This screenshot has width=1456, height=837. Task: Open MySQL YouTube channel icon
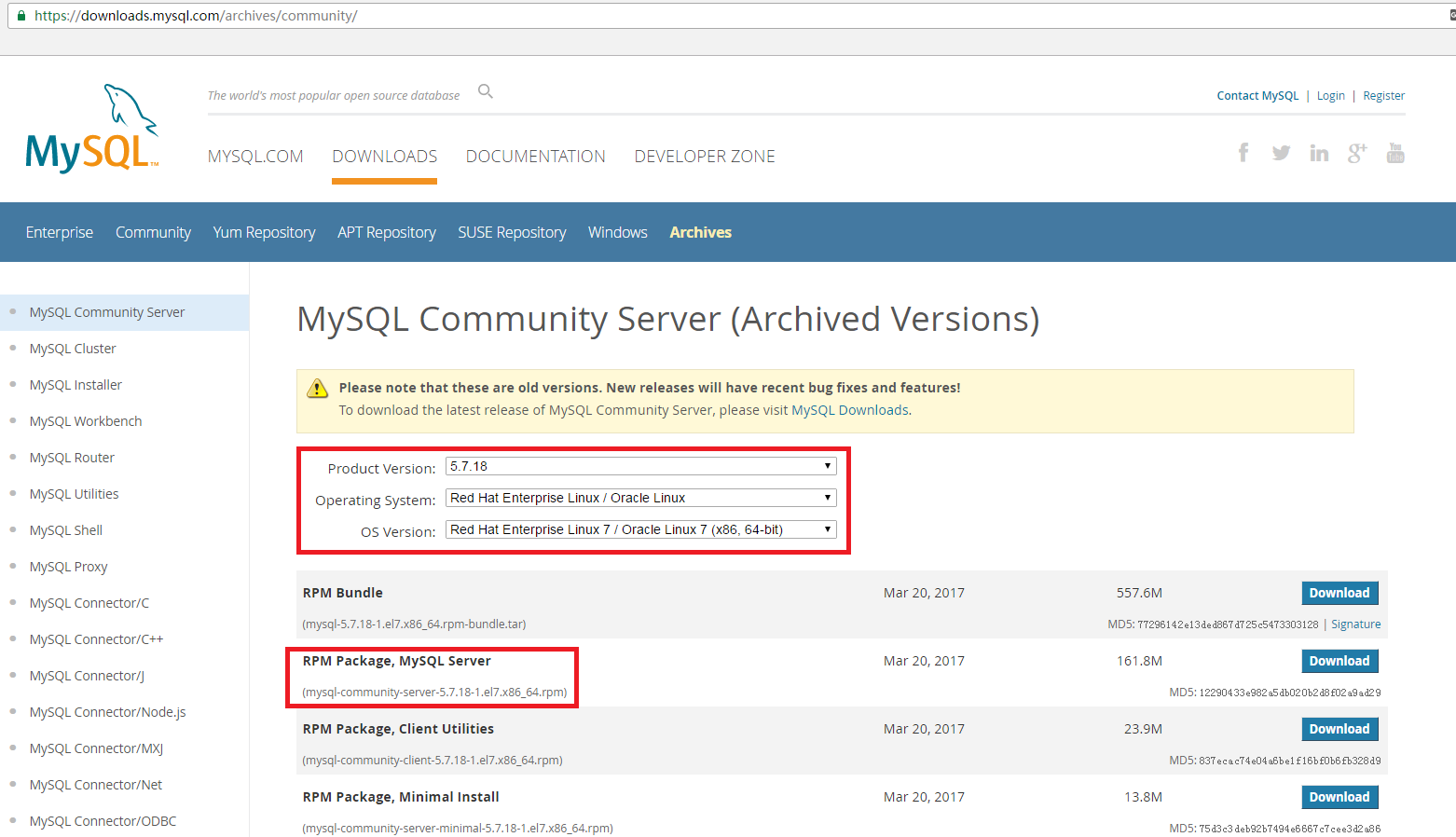pos(1395,153)
